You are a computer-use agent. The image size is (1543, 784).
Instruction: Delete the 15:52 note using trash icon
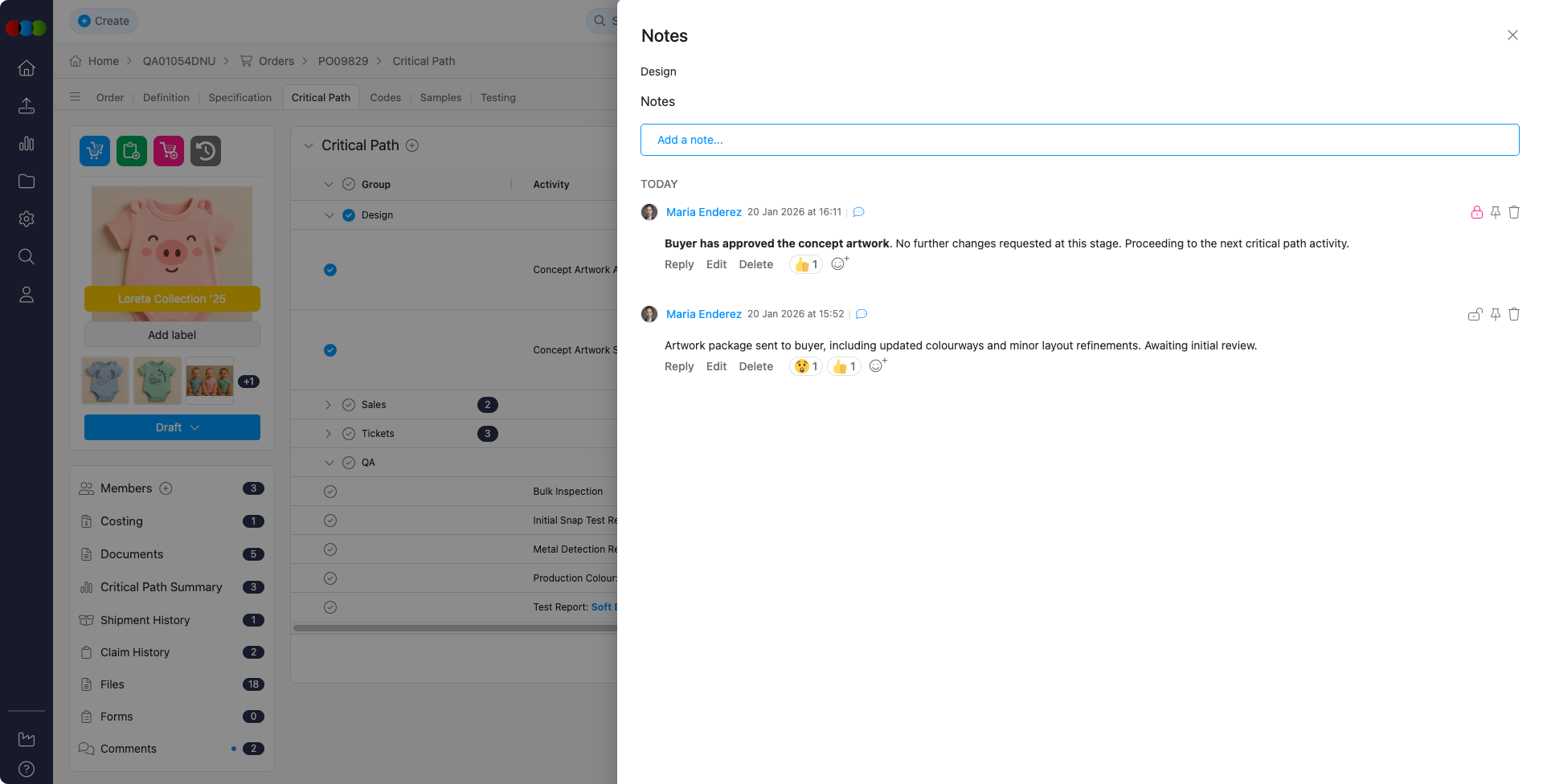1513,315
